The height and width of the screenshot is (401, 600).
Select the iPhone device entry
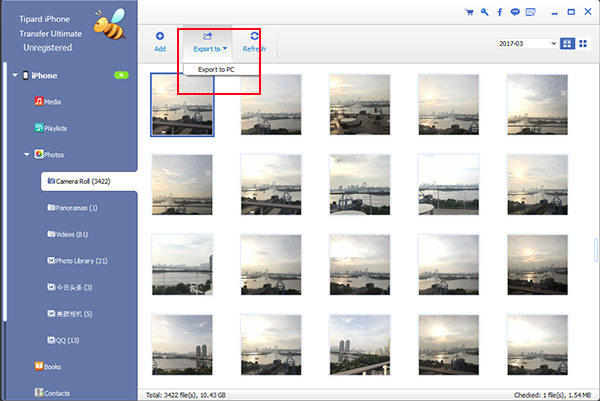44,76
